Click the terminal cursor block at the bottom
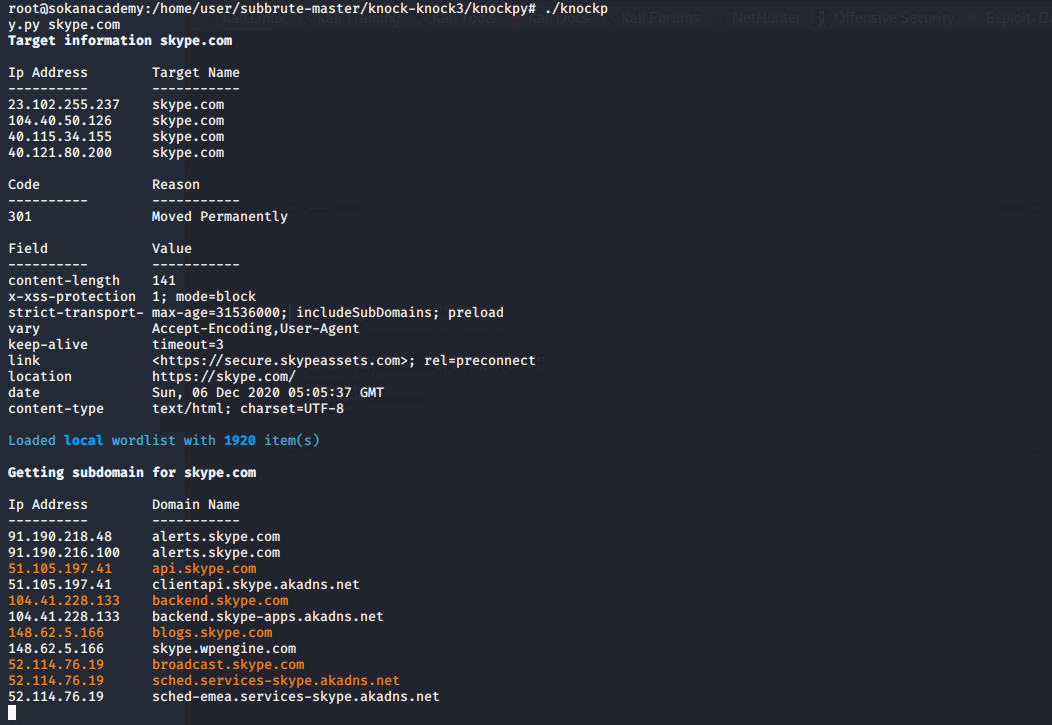This screenshot has height=725, width=1052. [12, 712]
